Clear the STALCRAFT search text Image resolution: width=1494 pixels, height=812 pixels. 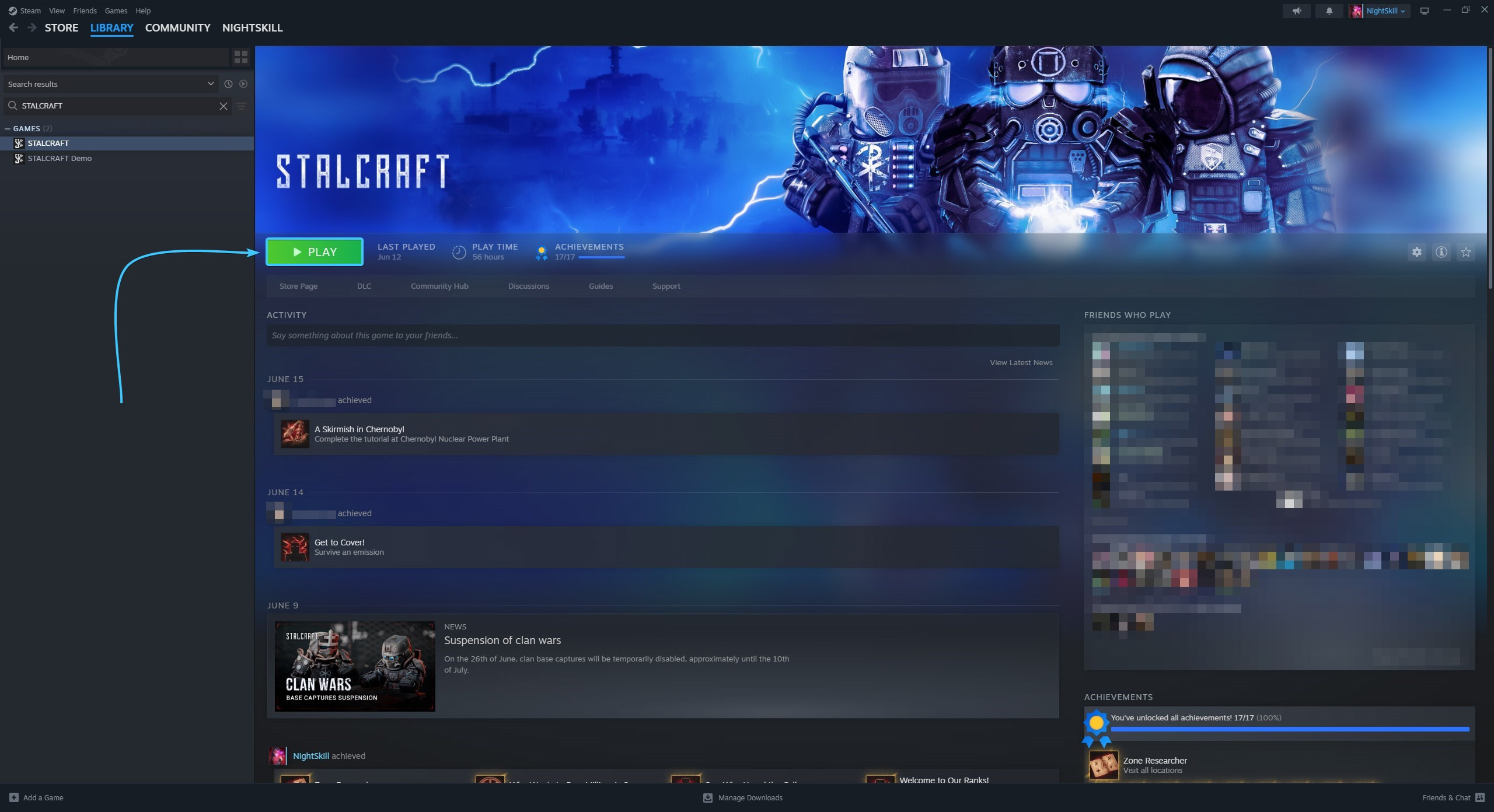pyautogui.click(x=223, y=106)
